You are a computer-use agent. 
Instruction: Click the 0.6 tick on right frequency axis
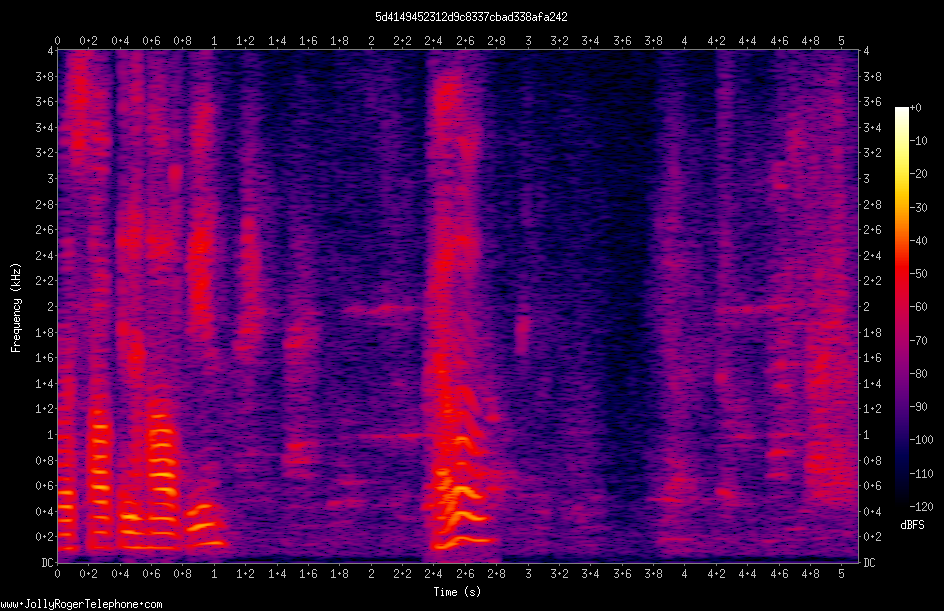[x=873, y=486]
